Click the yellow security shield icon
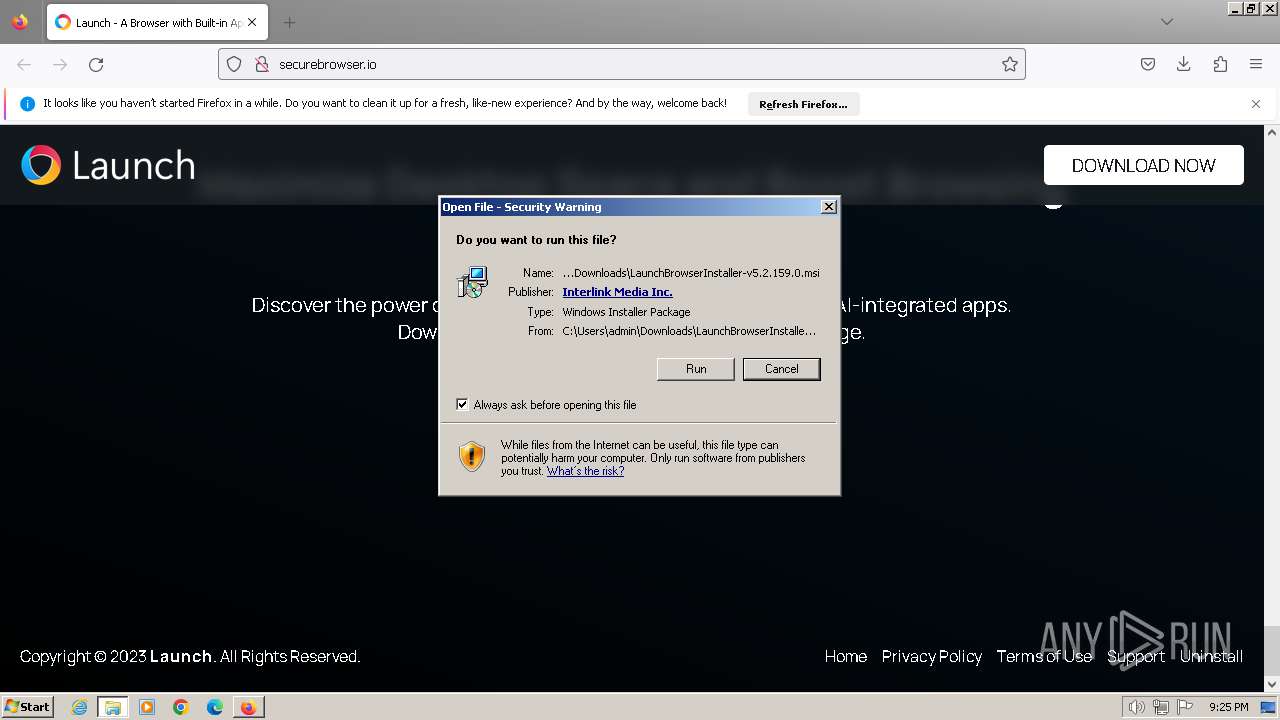 [472, 457]
